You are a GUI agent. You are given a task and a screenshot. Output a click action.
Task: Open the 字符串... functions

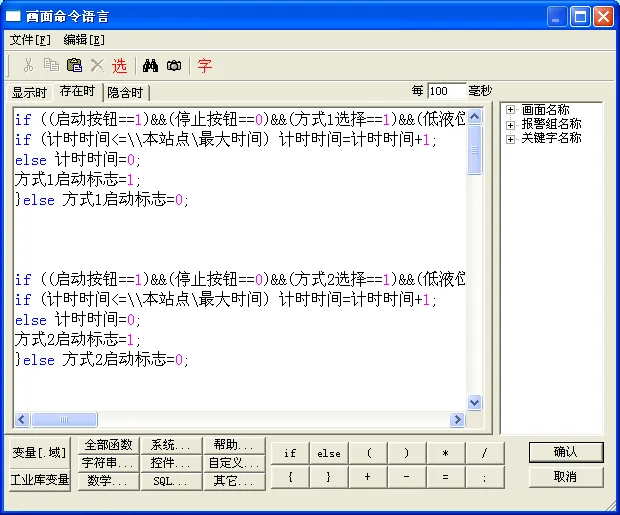coord(108,463)
